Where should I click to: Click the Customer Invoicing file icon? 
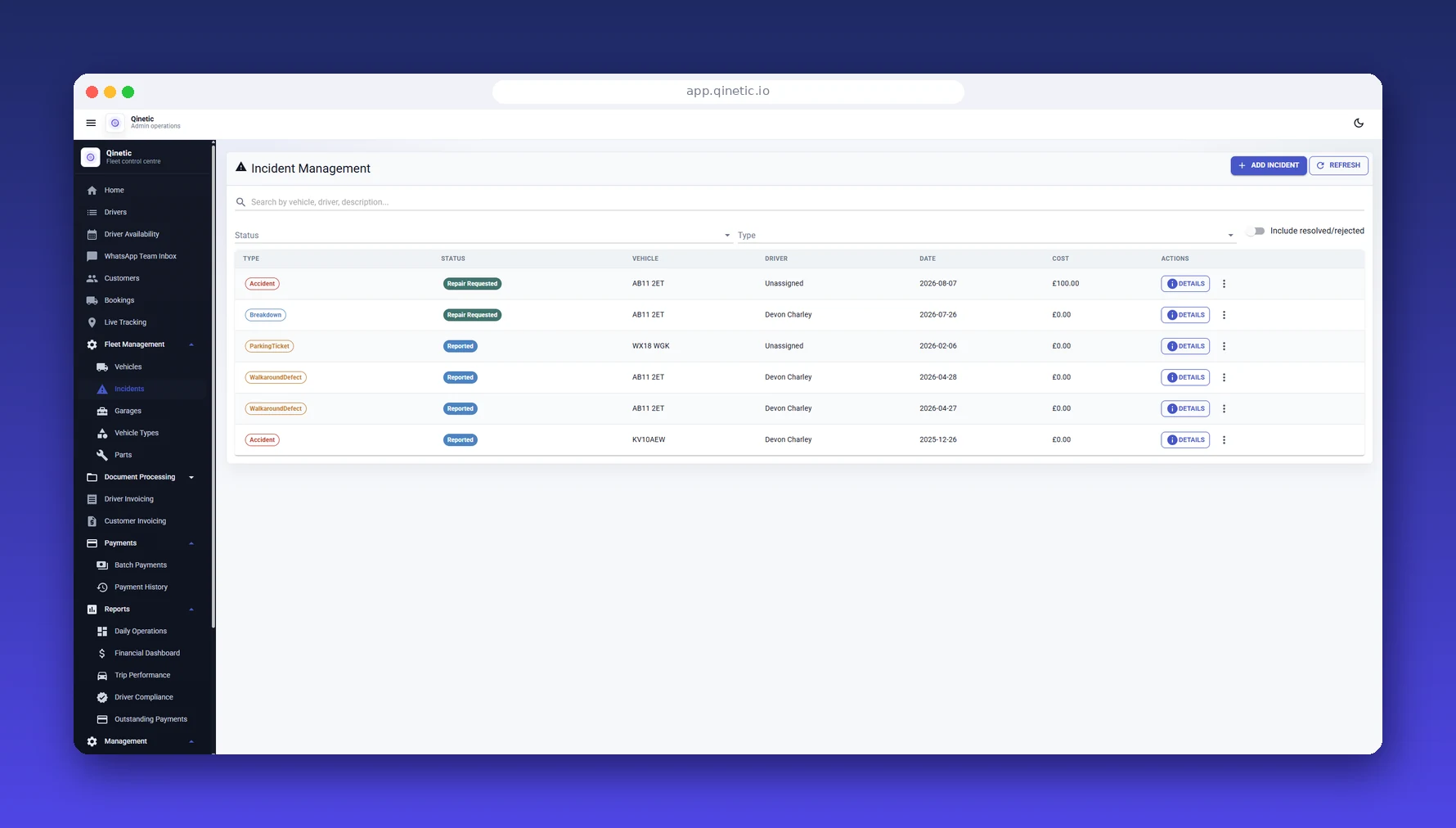pyautogui.click(x=92, y=521)
